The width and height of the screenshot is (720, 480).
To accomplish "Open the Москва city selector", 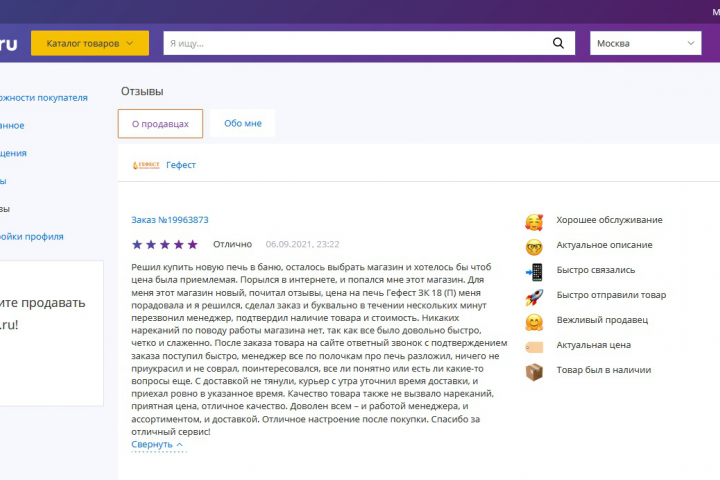I will (x=646, y=43).
